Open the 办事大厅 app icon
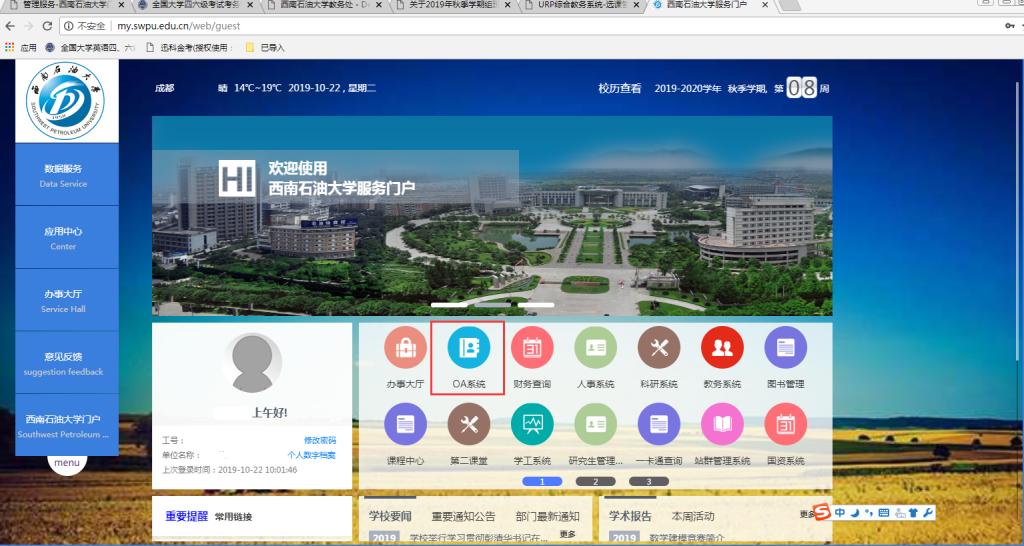The width and height of the screenshot is (1024, 546). tap(405, 348)
